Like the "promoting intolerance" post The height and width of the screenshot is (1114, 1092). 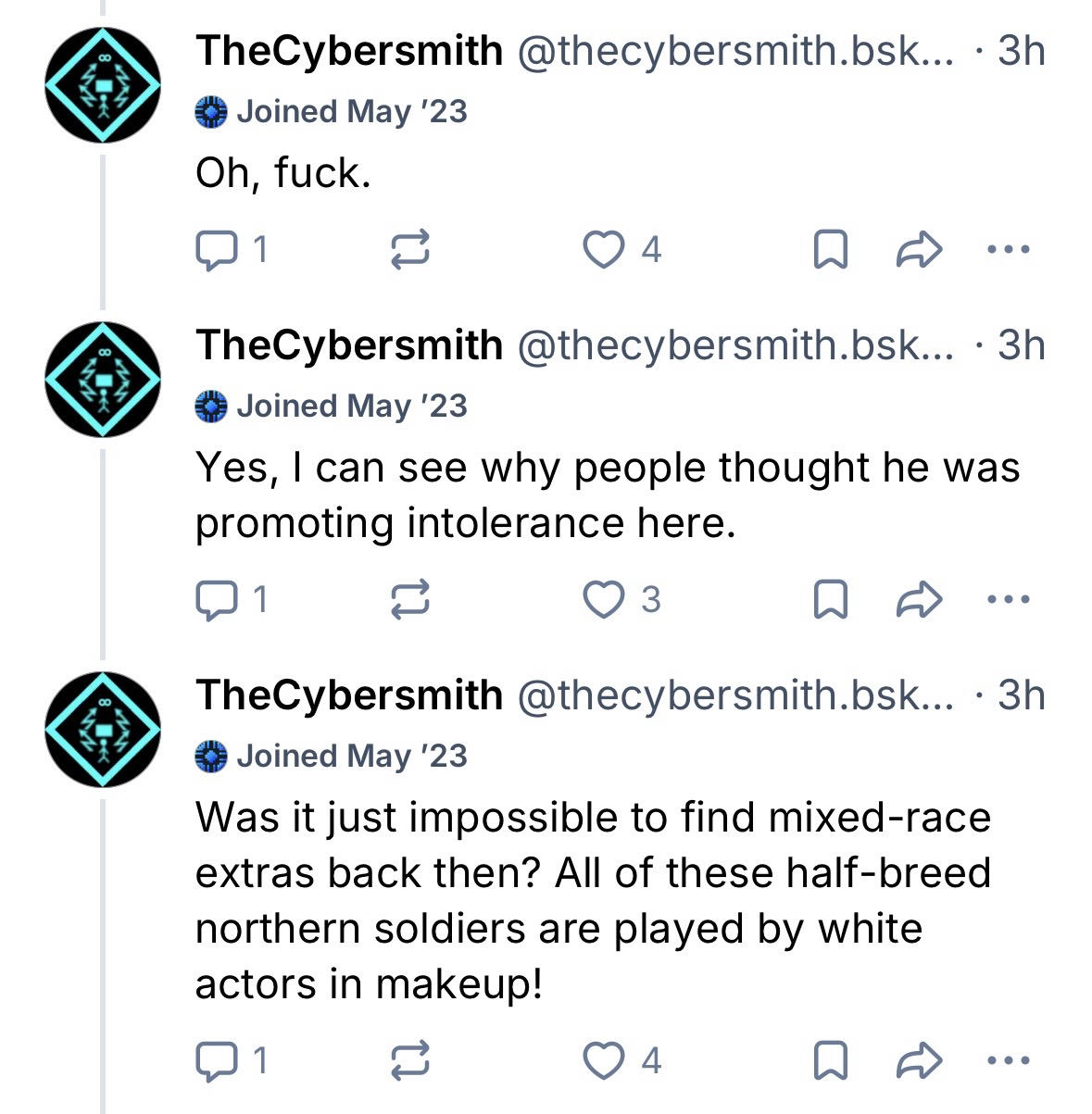[x=604, y=600]
